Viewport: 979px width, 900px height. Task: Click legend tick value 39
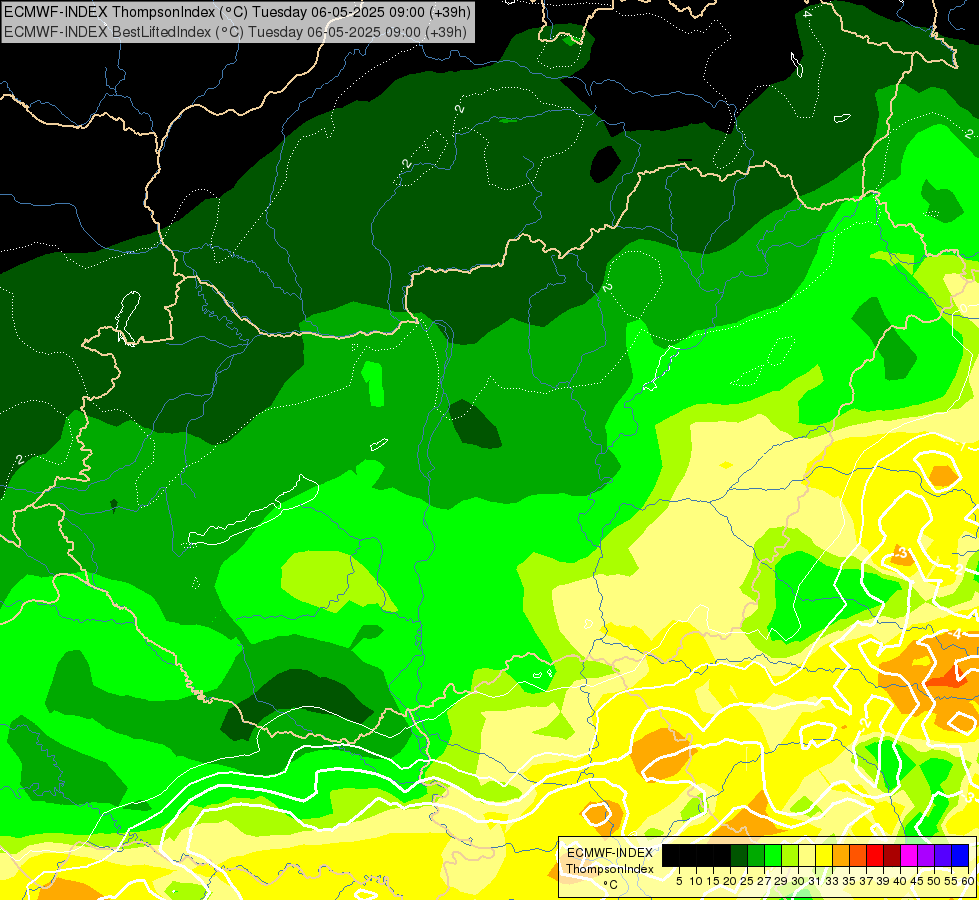coord(883,881)
